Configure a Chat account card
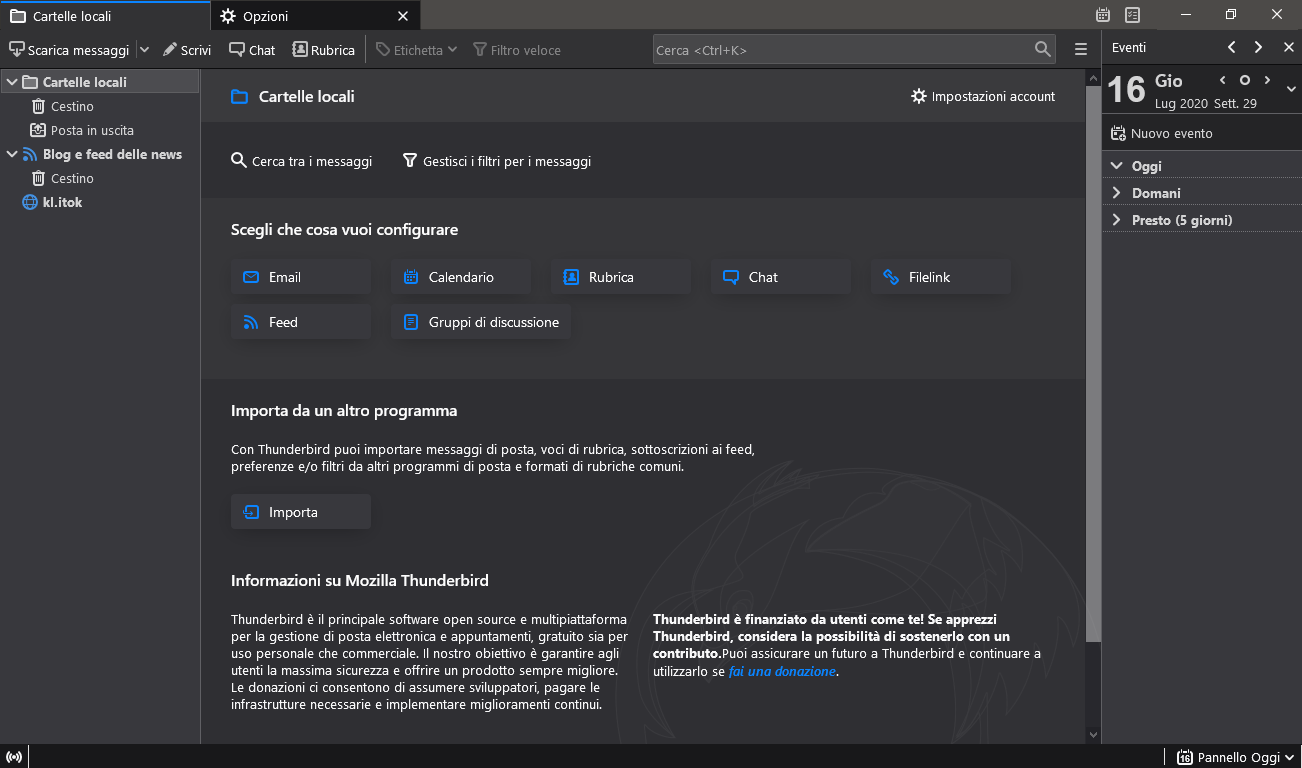This screenshot has width=1302, height=768. (781, 277)
